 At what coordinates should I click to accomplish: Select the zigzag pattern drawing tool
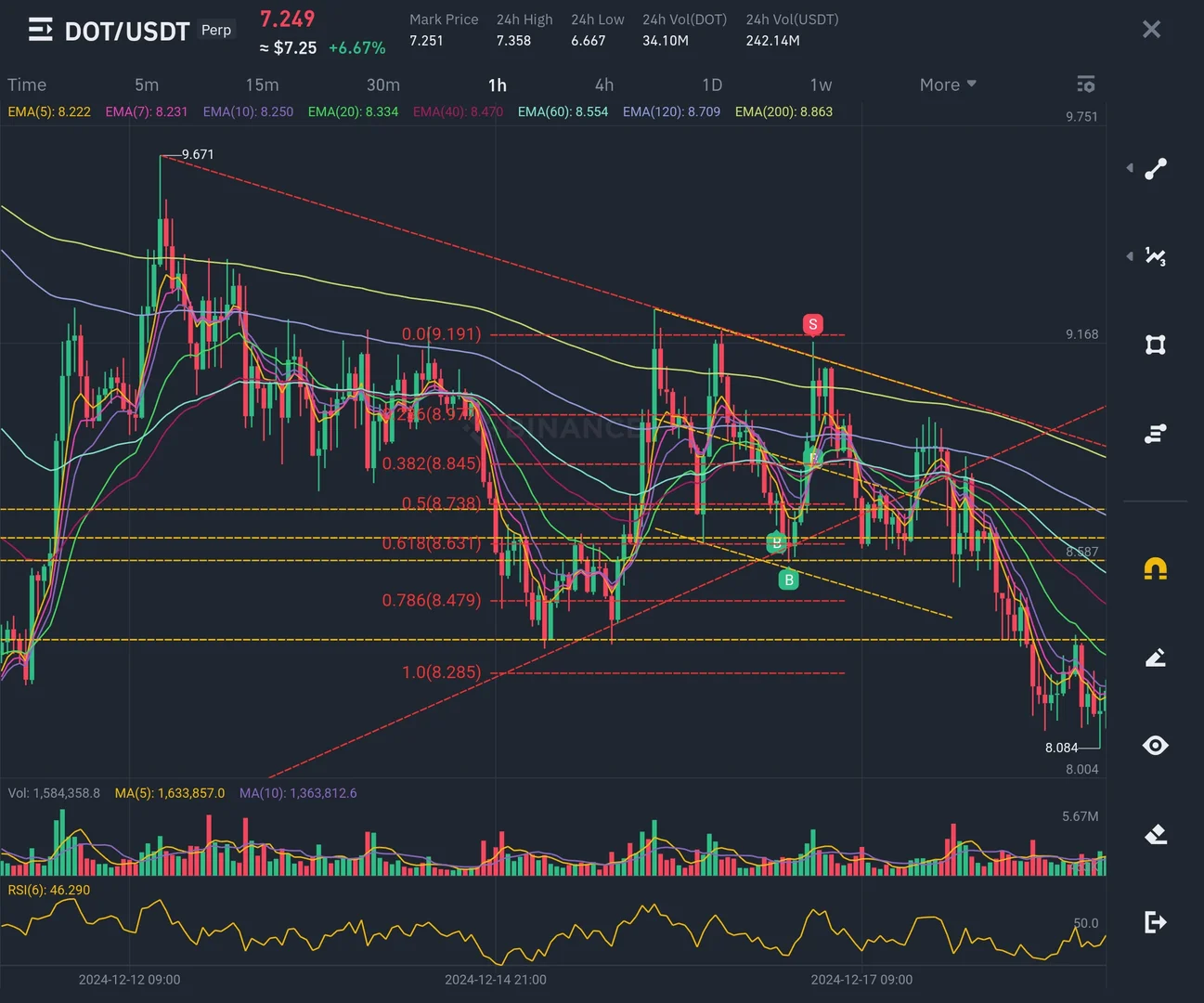(x=1156, y=256)
